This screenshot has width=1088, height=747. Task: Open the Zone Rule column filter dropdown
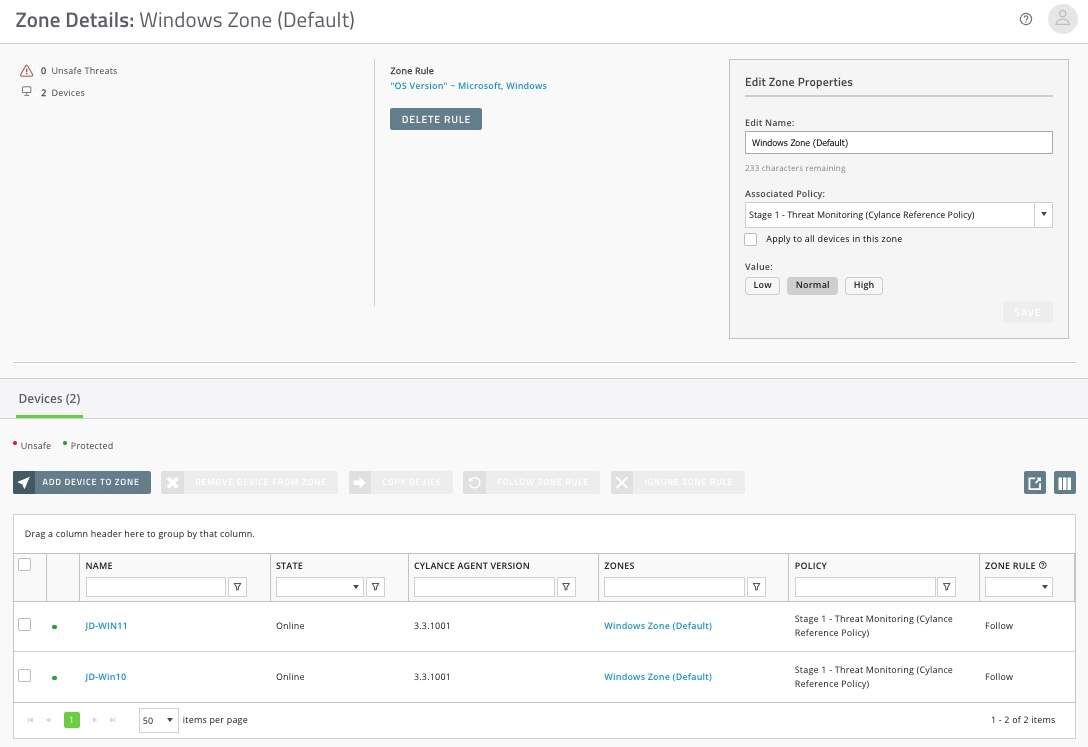[1018, 587]
